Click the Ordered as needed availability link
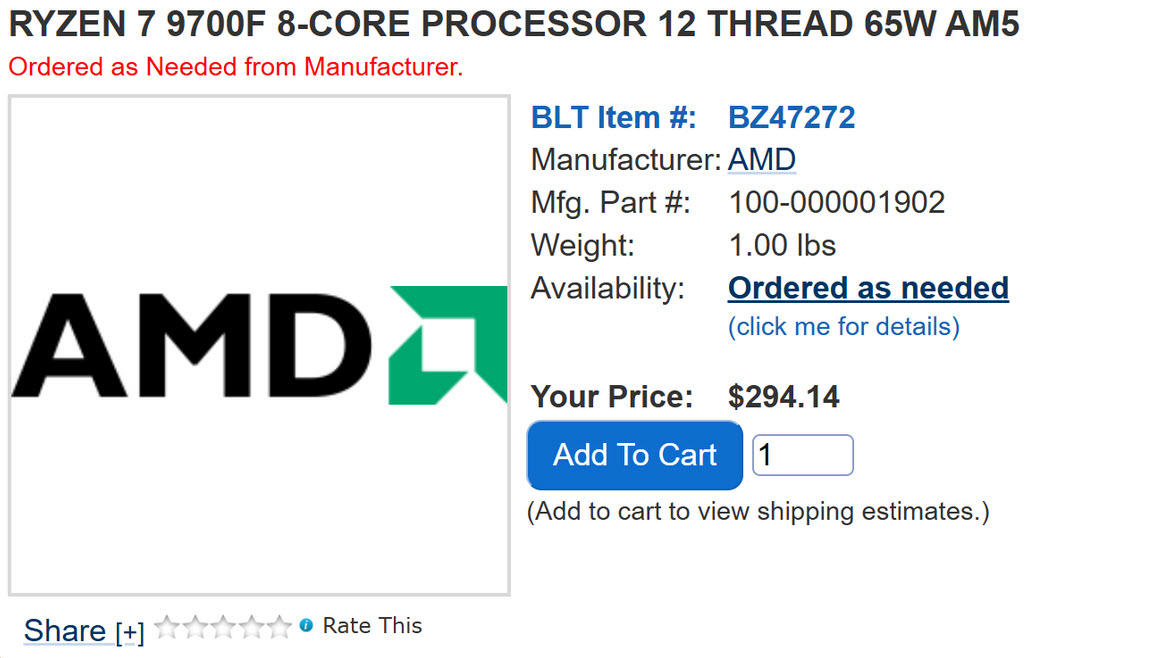This screenshot has width=1161, height=658. tap(868, 288)
